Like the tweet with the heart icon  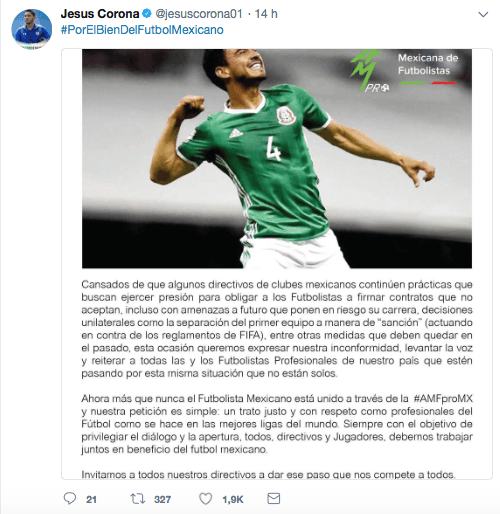tap(205, 499)
